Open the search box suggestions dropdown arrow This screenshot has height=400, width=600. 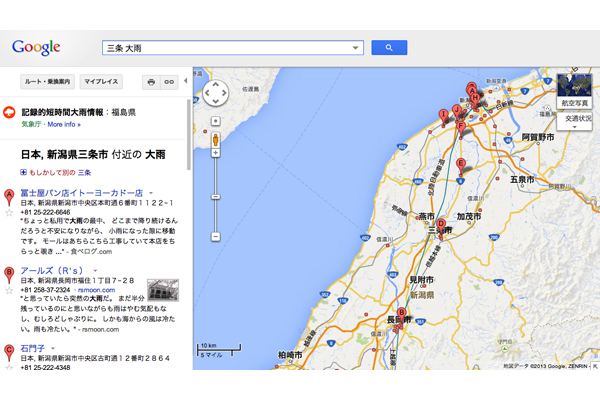pos(356,47)
